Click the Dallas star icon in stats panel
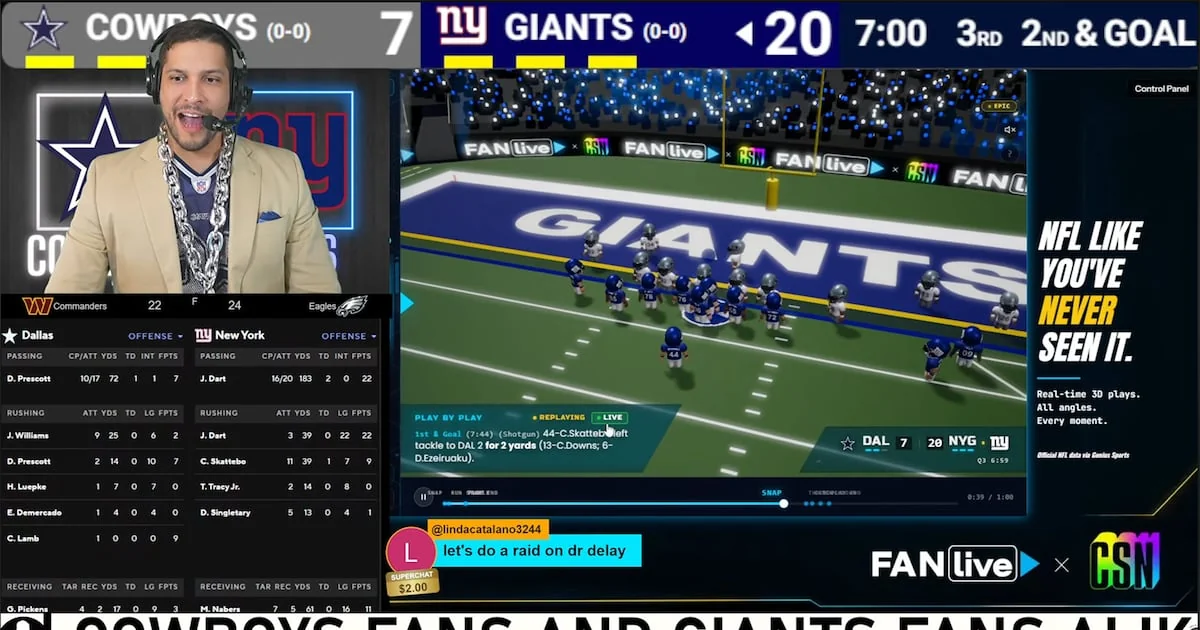The width and height of the screenshot is (1200, 630). click(x=10, y=335)
